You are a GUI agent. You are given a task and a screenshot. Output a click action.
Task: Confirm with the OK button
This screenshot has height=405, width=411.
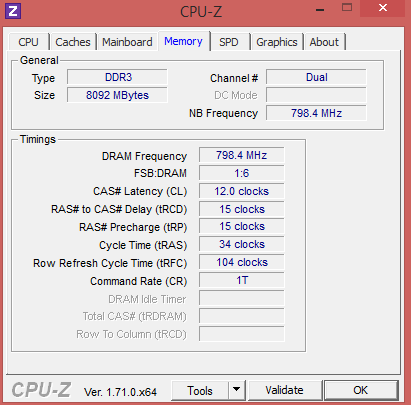pyautogui.click(x=361, y=390)
